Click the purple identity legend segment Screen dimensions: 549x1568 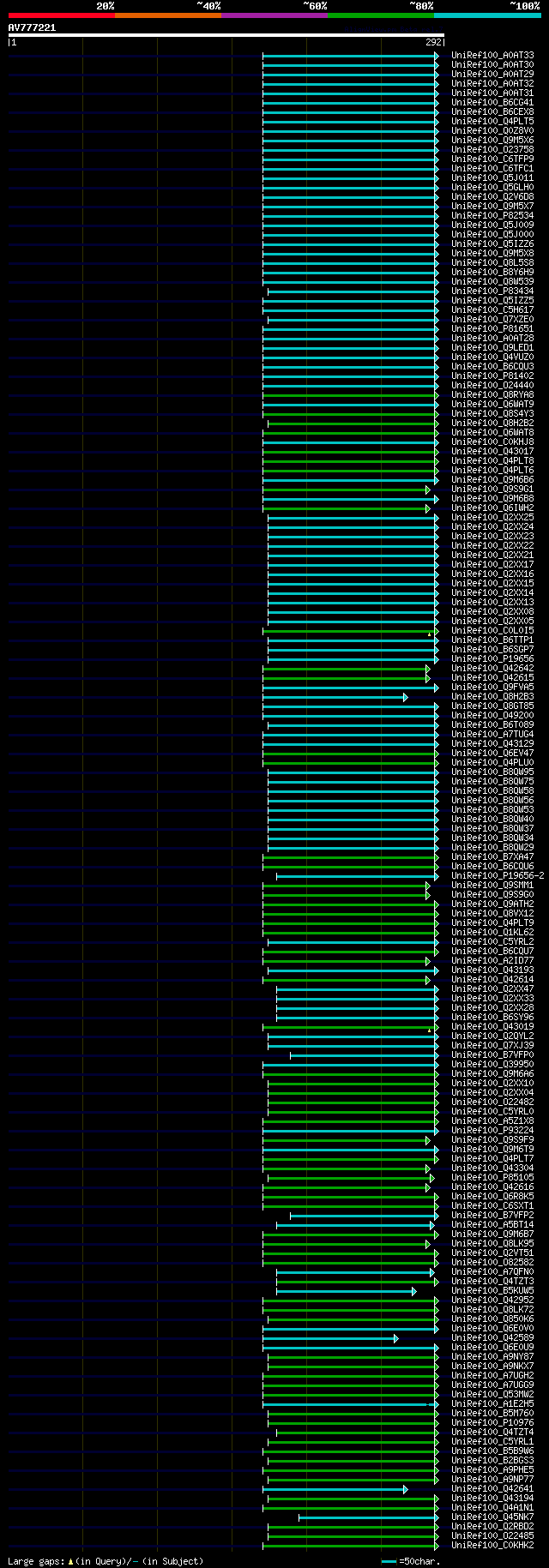click(x=274, y=15)
